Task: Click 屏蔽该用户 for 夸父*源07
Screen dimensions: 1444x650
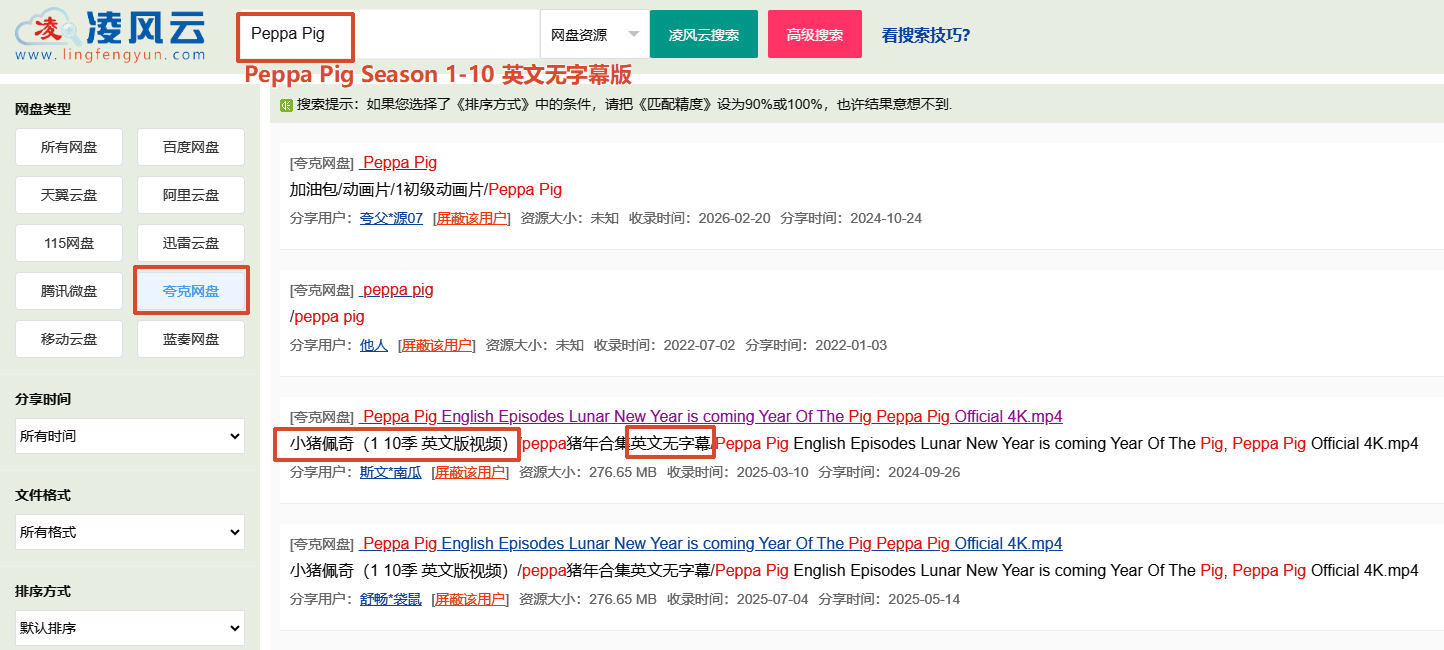Action: 472,218
